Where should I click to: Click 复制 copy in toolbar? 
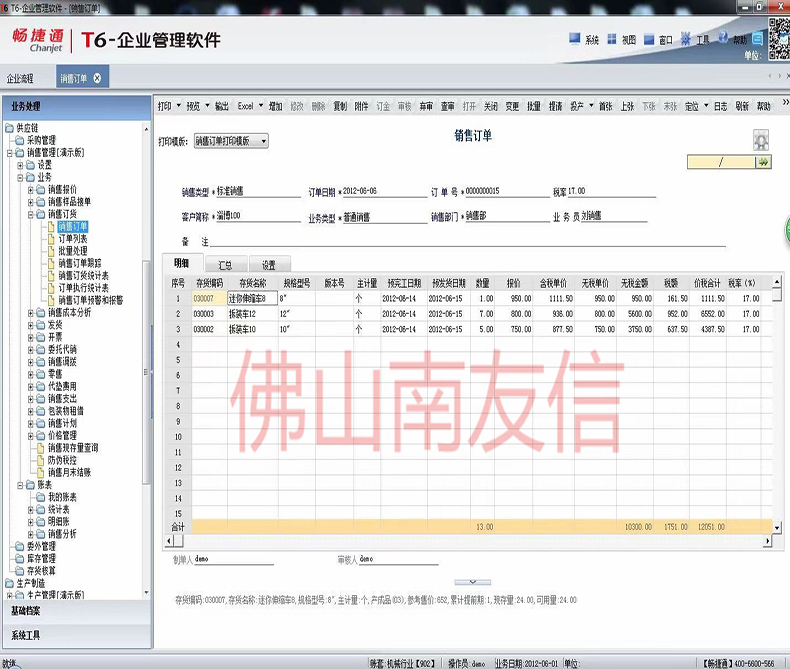tap(340, 106)
